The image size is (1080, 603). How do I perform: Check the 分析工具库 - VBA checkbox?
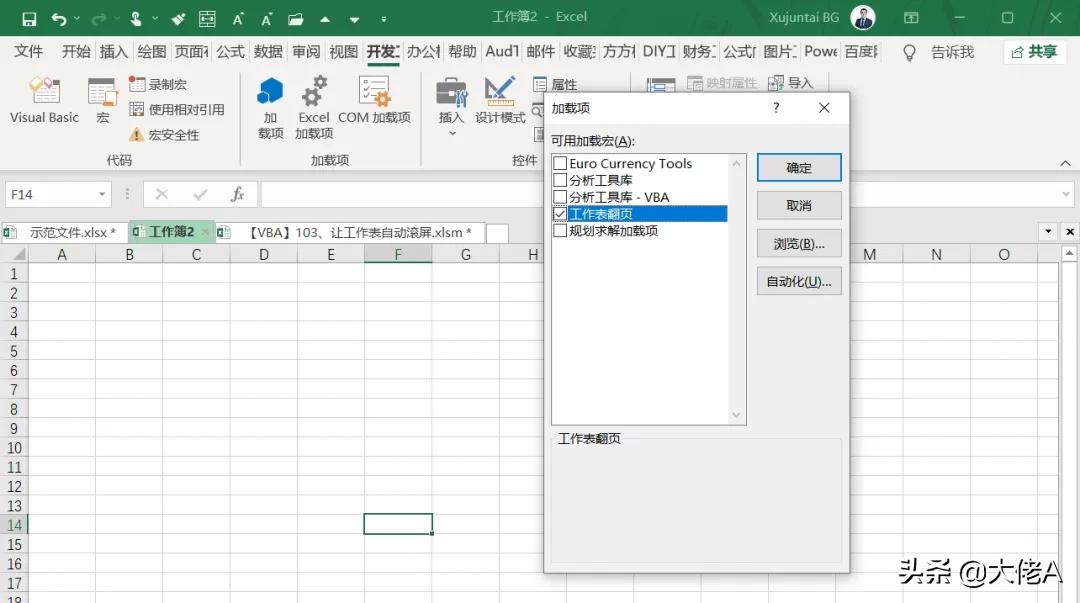click(560, 197)
